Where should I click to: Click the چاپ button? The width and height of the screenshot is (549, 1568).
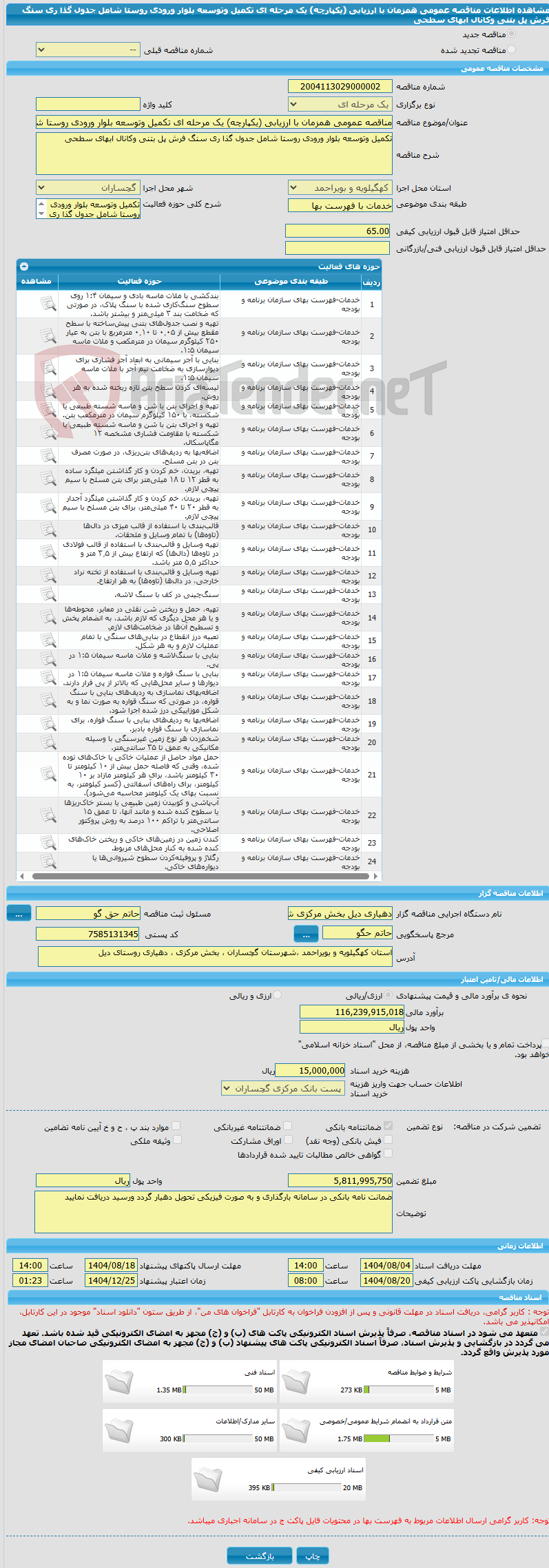313,1556
